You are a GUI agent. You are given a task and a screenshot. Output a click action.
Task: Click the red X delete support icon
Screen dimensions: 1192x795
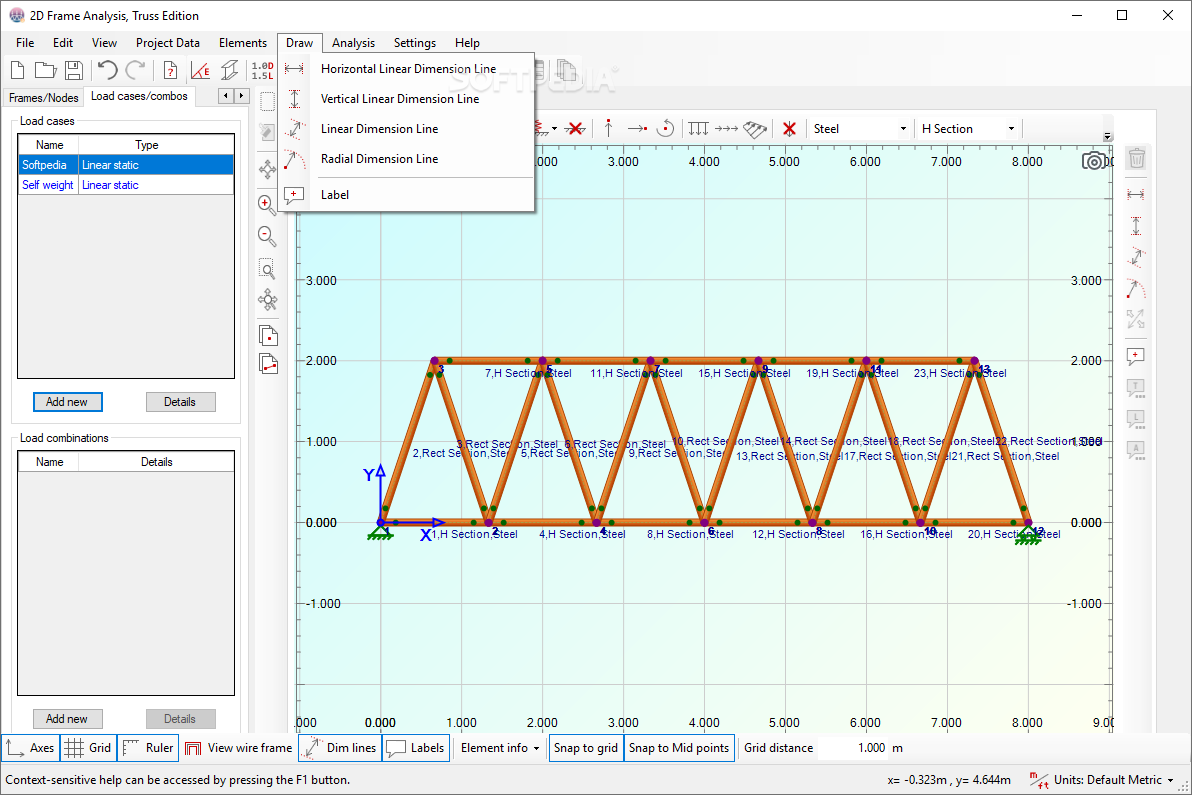[x=576, y=128]
